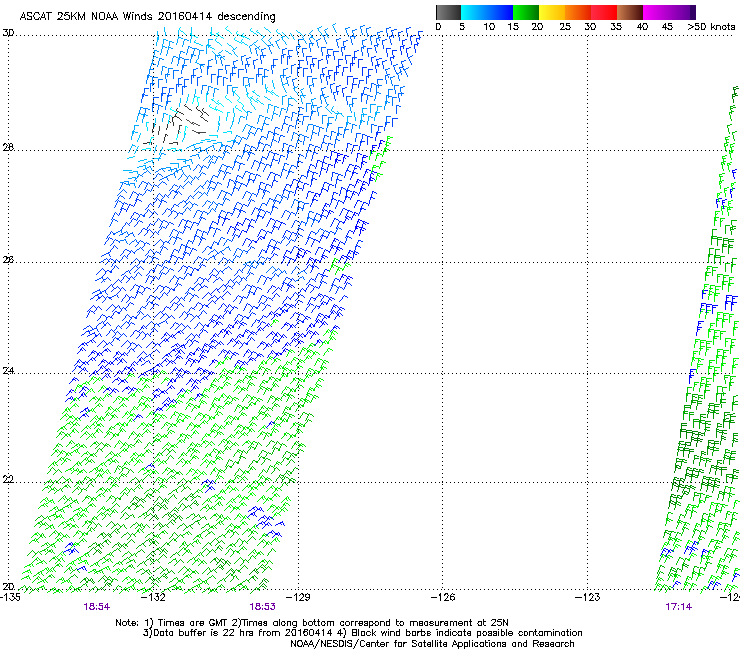Click the 30 latitude axis label
740x650 pixels.
point(8,33)
